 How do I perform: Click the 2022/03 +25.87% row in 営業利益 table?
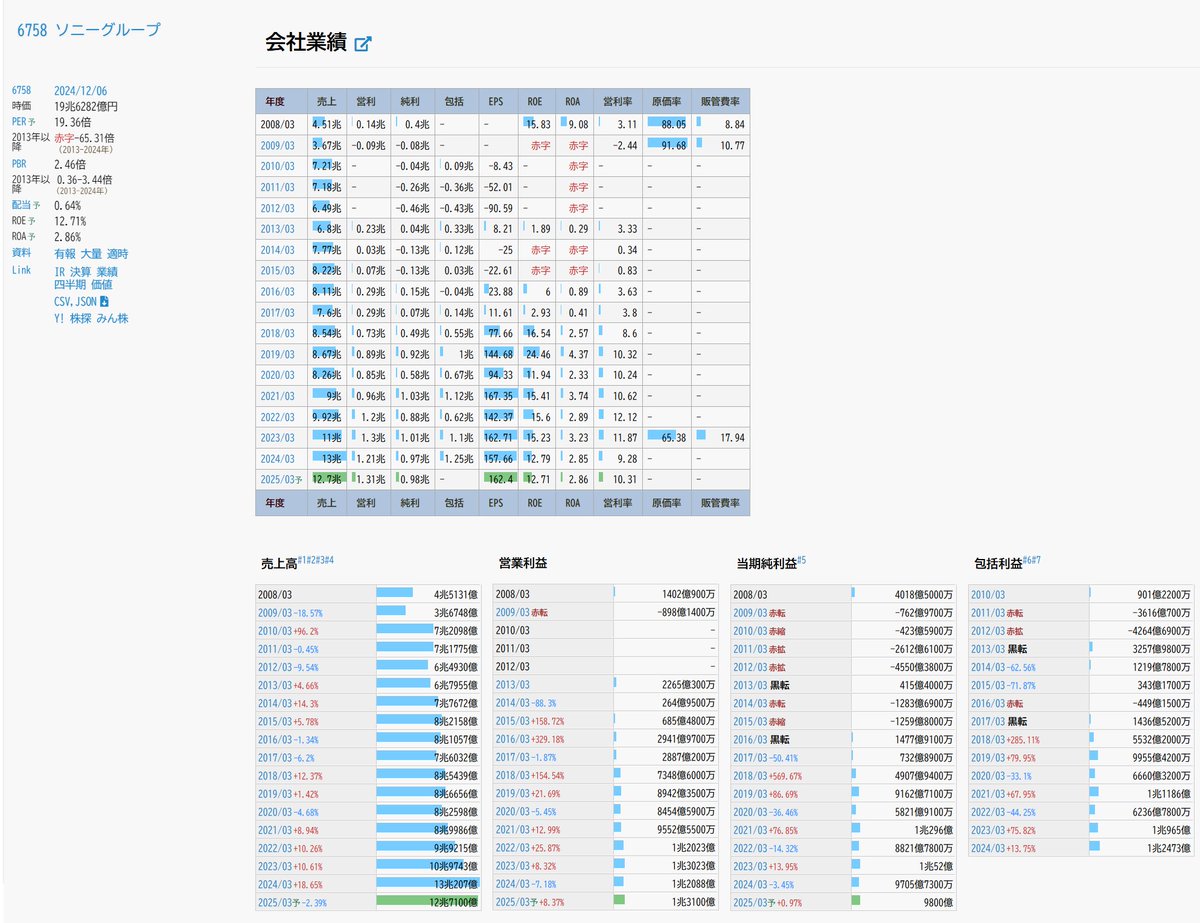coord(606,847)
